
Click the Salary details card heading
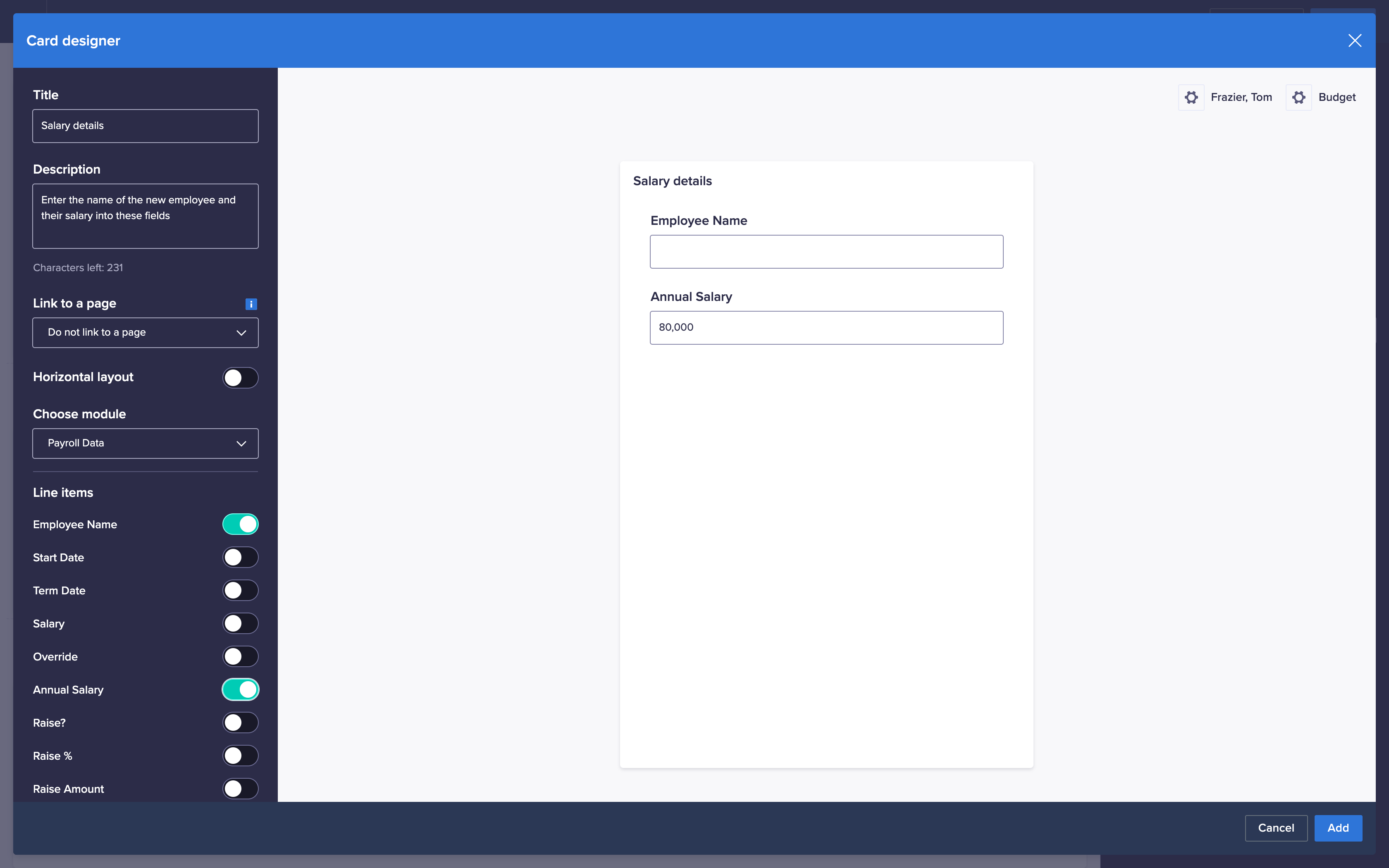[672, 181]
